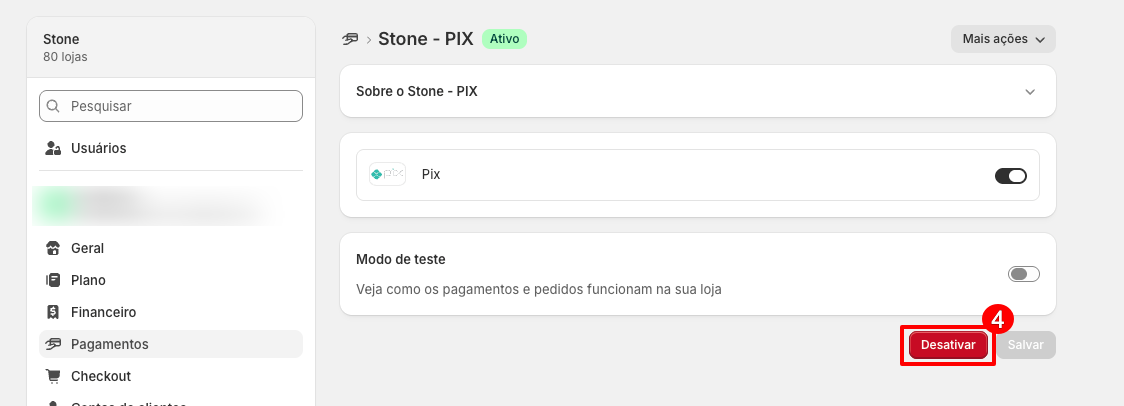1124x406 pixels.
Task: Click the Pagamentos hand icon in sidebar
Action: pos(53,344)
